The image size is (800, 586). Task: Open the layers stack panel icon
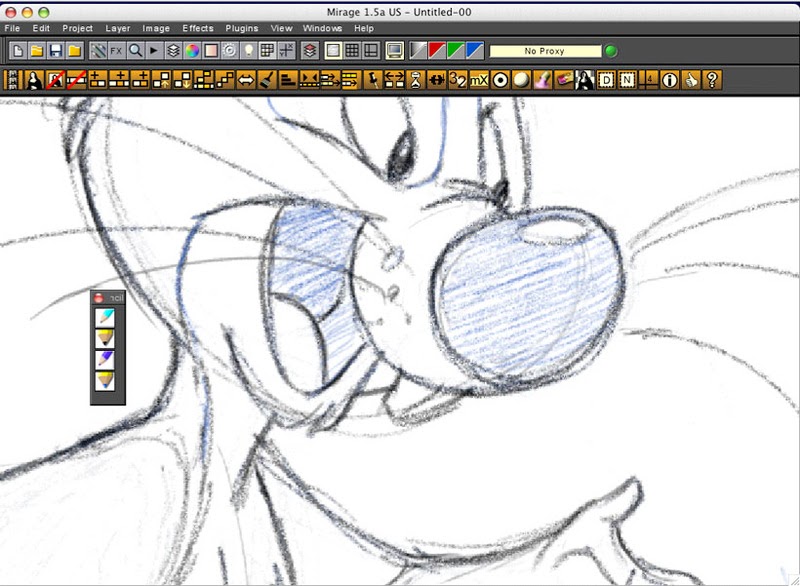[x=173, y=50]
